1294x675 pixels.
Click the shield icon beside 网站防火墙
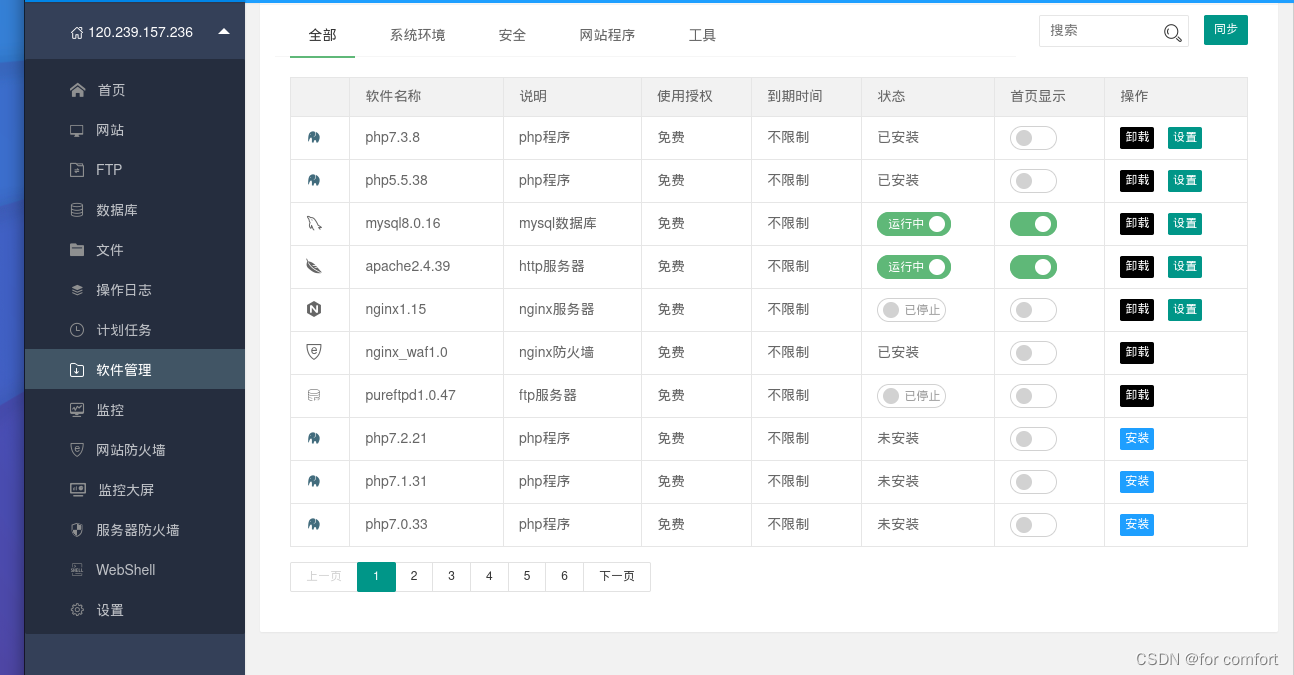click(77, 450)
